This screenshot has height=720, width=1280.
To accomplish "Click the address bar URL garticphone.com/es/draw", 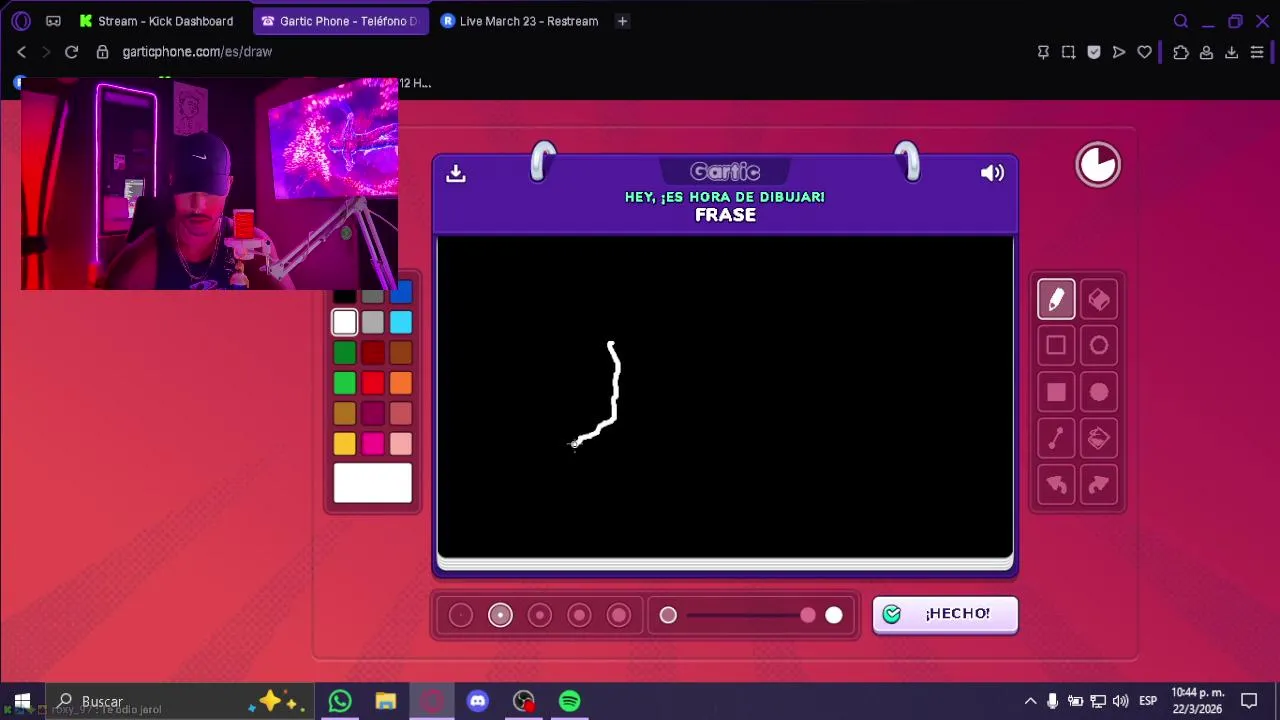I will pyautogui.click(x=197, y=52).
